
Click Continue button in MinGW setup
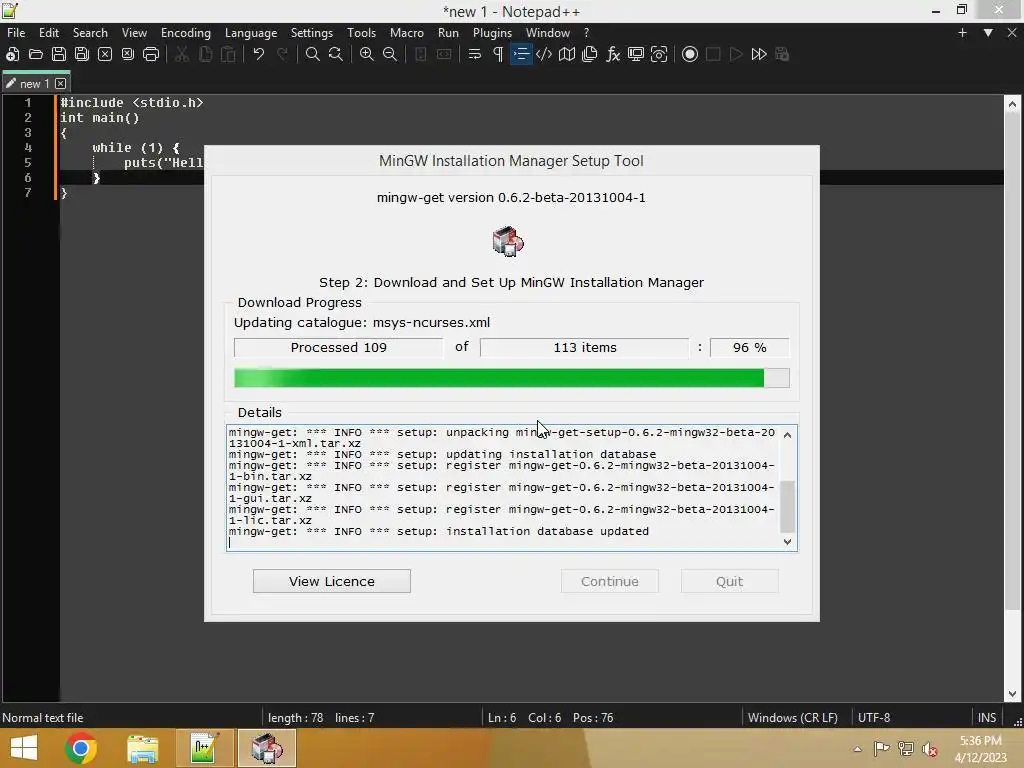pyautogui.click(x=610, y=581)
